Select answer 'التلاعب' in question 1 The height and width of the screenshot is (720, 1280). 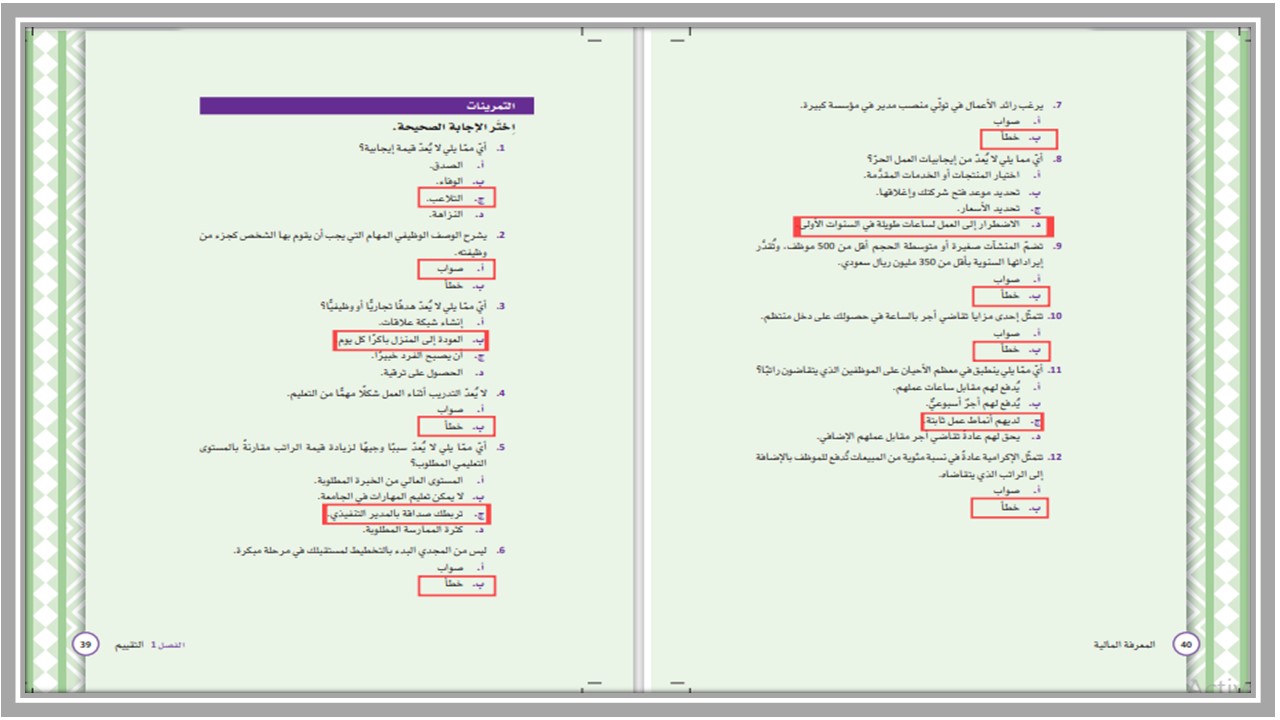456,199
